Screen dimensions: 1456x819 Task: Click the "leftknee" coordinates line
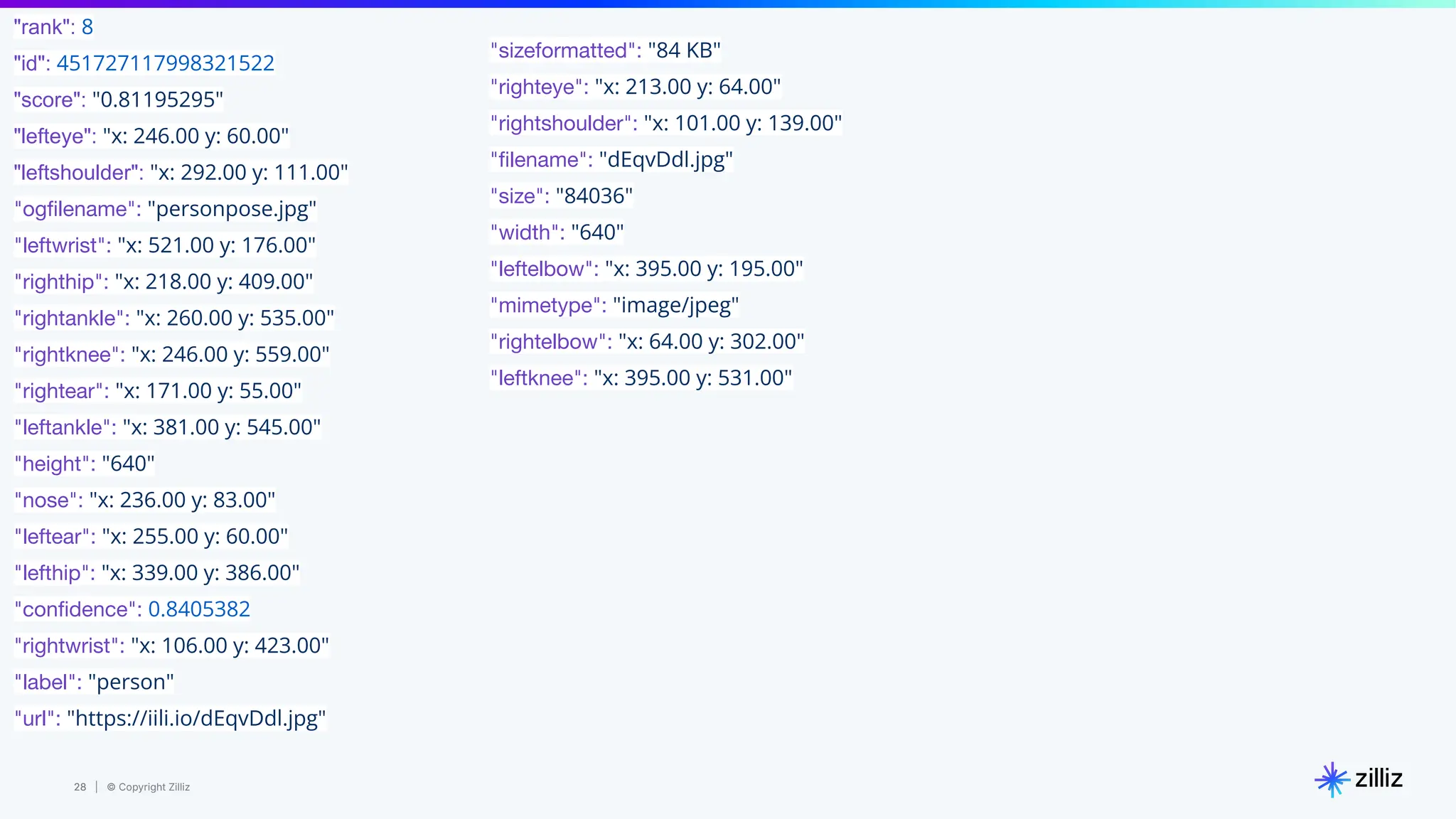coord(641,378)
